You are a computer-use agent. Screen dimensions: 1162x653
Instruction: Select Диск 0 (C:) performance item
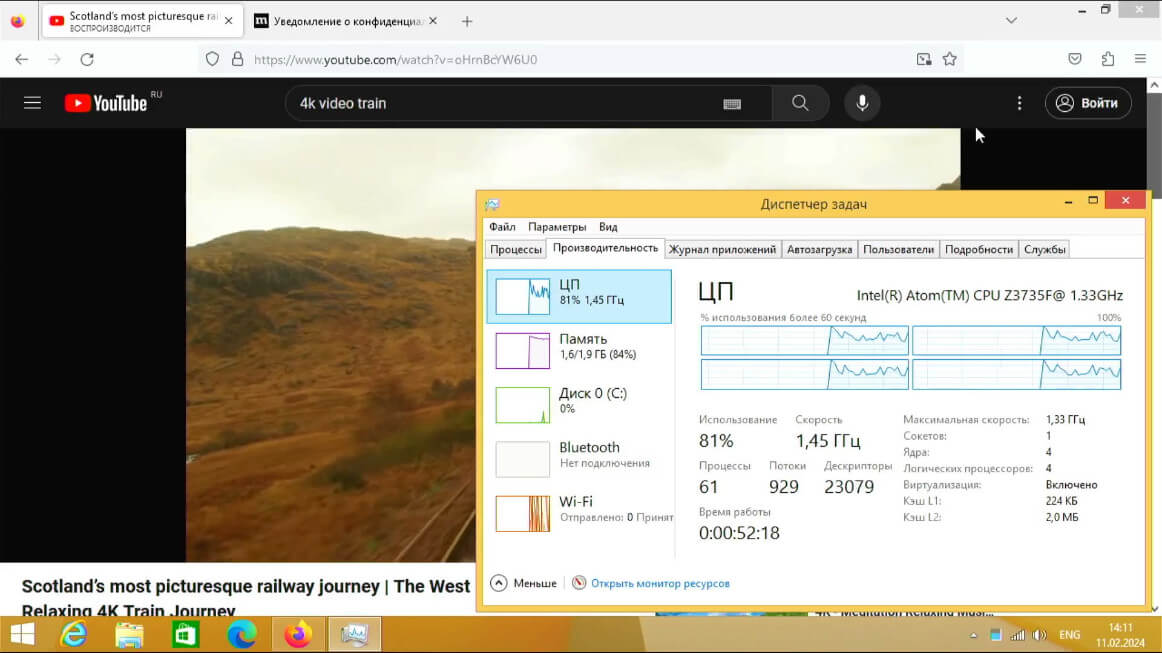[x=579, y=405]
